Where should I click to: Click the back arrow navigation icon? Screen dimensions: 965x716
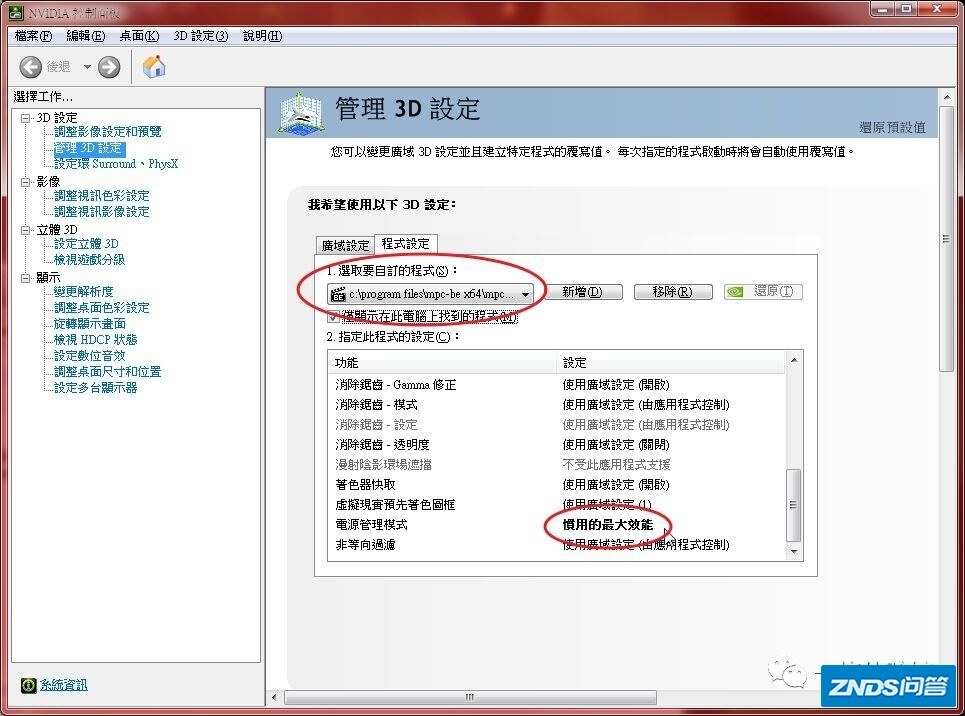30,66
